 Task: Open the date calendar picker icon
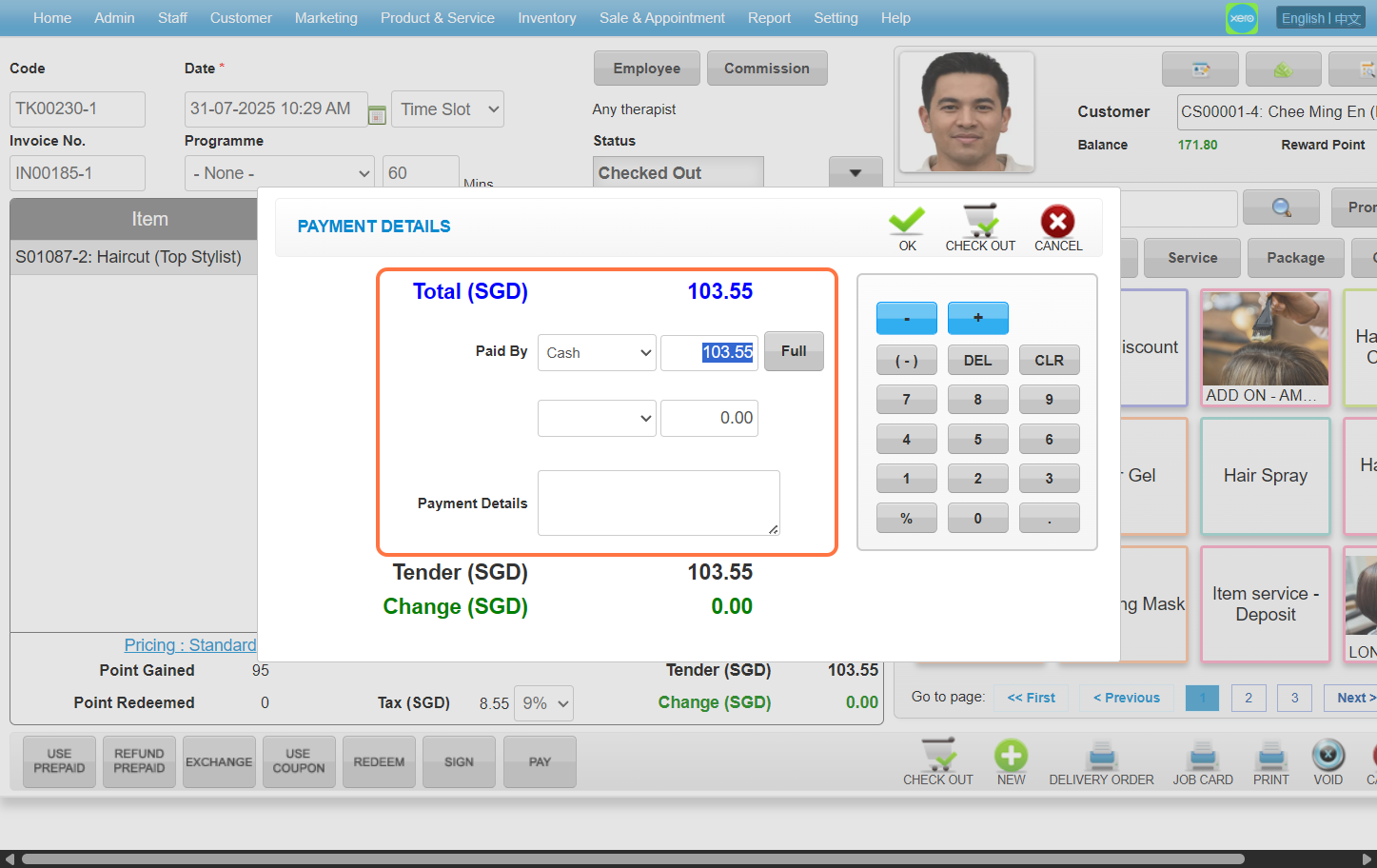point(377,115)
